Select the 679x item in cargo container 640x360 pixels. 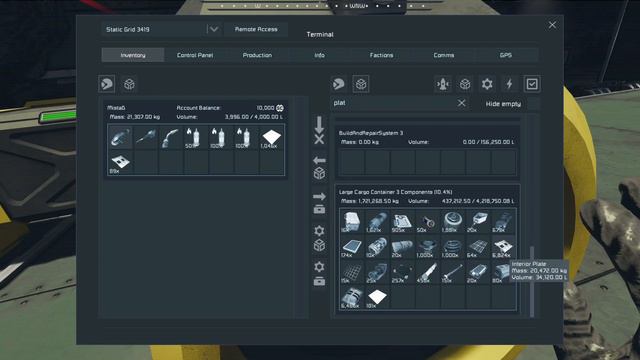504,222
